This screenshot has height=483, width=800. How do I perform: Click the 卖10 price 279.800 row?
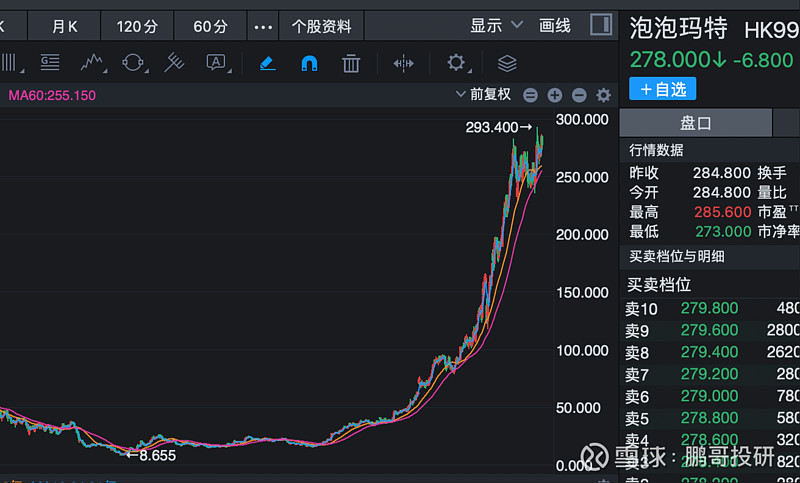click(x=712, y=308)
